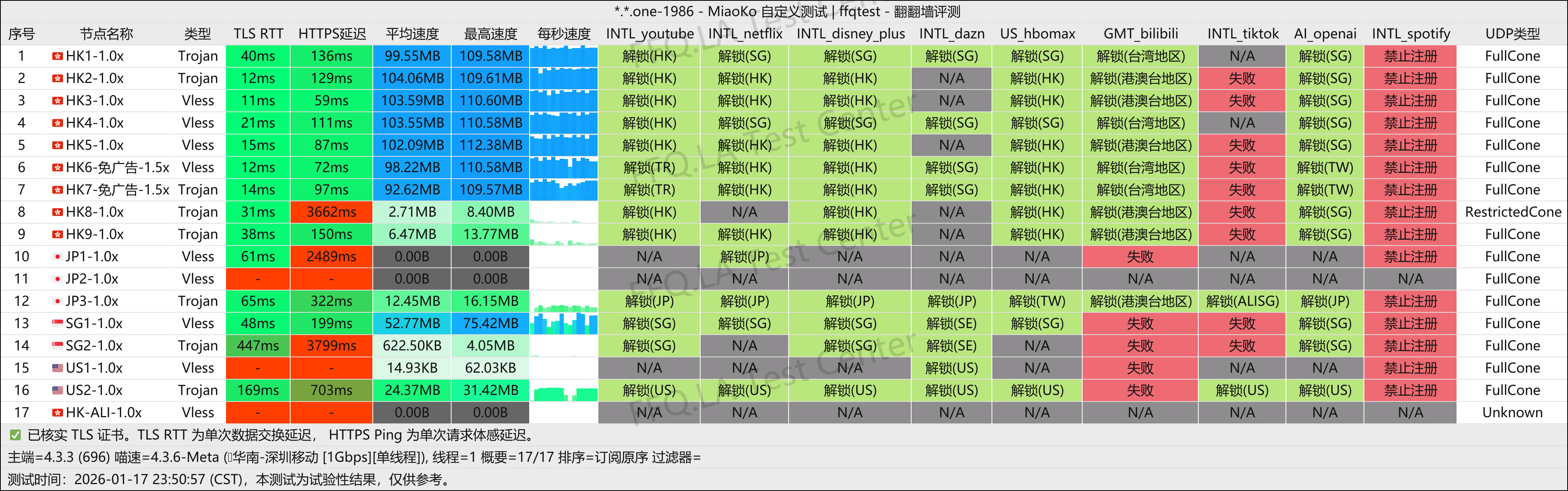1568x491 pixels.
Task: Click the flag icon next to HK8-1.0x
Action: [x=57, y=212]
